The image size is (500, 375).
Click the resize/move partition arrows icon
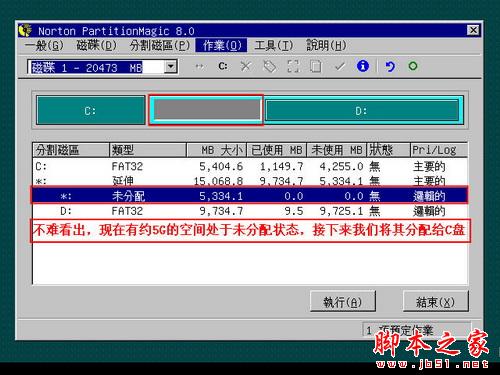click(199, 67)
